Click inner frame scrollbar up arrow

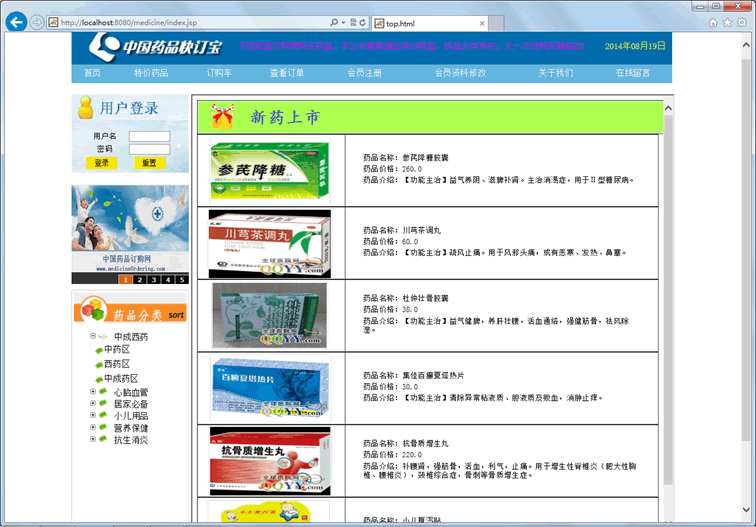pyautogui.click(x=668, y=108)
